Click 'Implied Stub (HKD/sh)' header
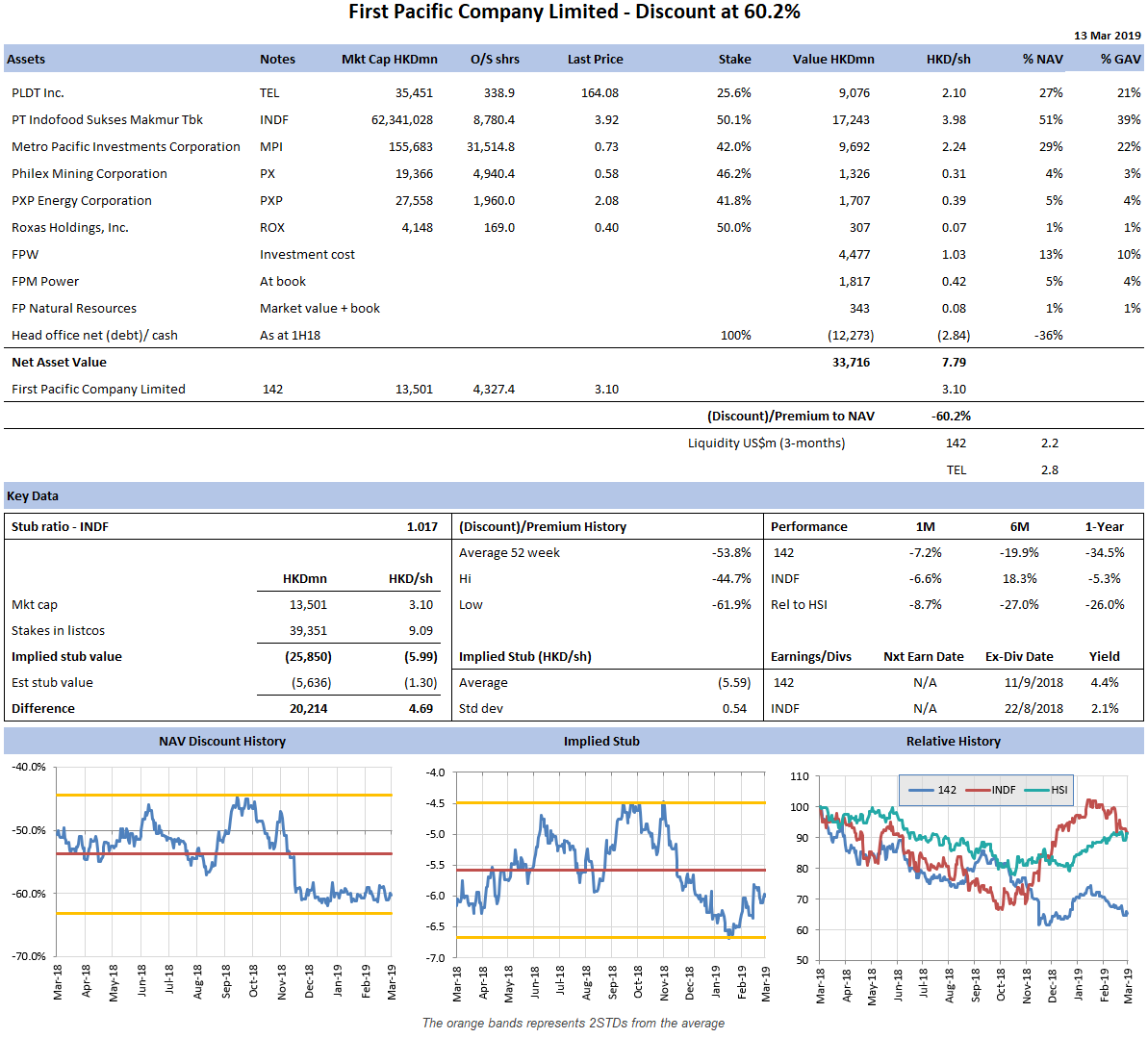 (x=525, y=657)
